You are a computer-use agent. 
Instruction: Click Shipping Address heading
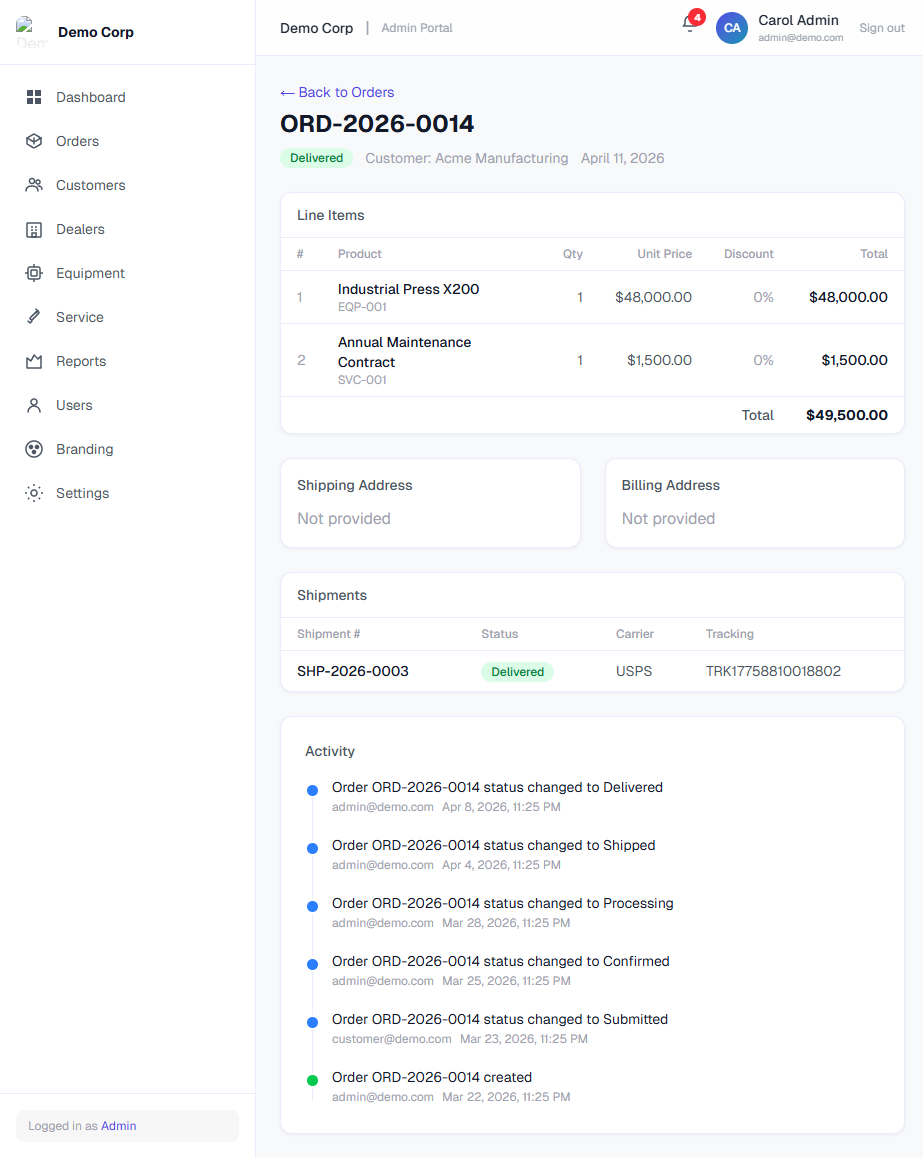pos(354,485)
